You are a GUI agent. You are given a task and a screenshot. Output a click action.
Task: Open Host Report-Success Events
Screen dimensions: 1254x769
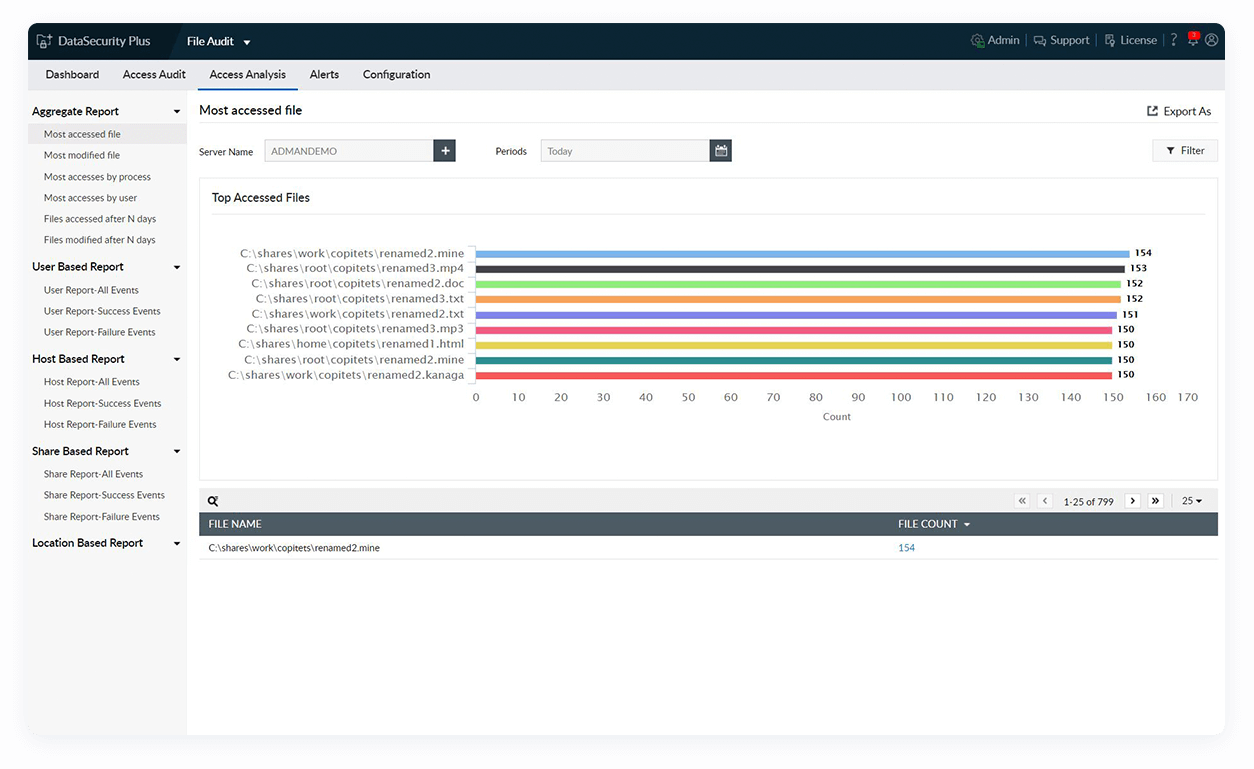[102, 404]
